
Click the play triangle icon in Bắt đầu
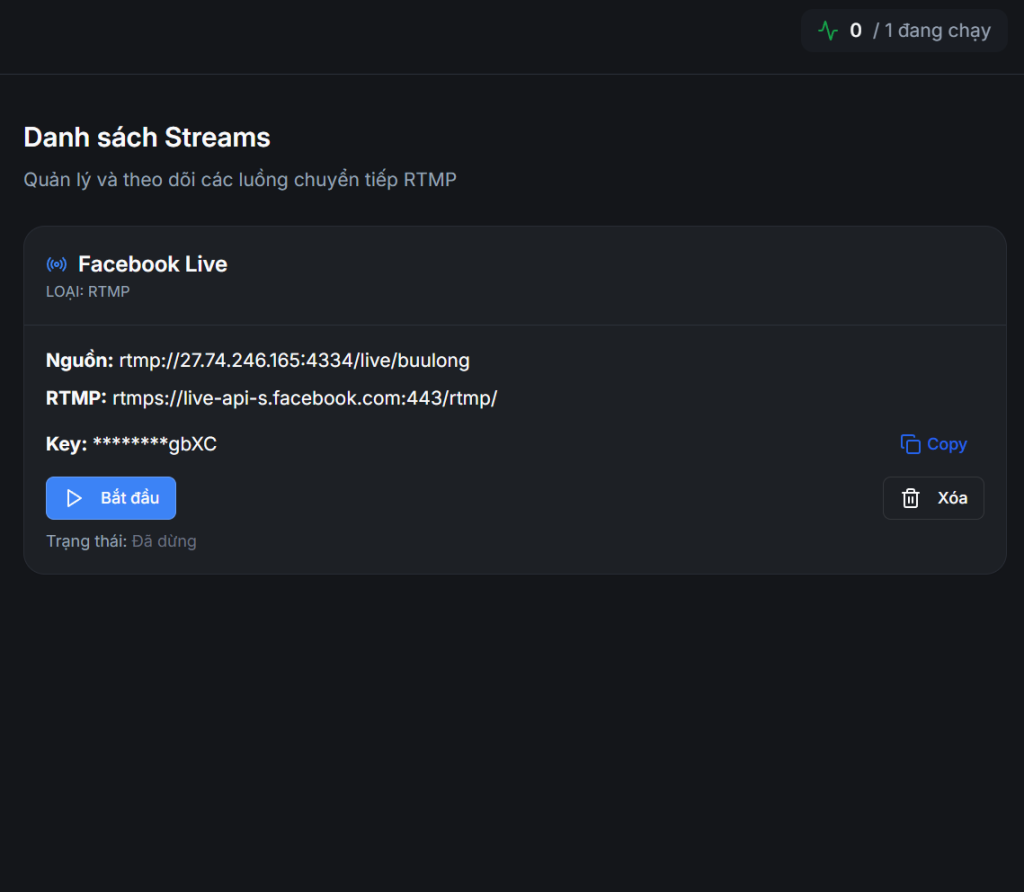[74, 498]
